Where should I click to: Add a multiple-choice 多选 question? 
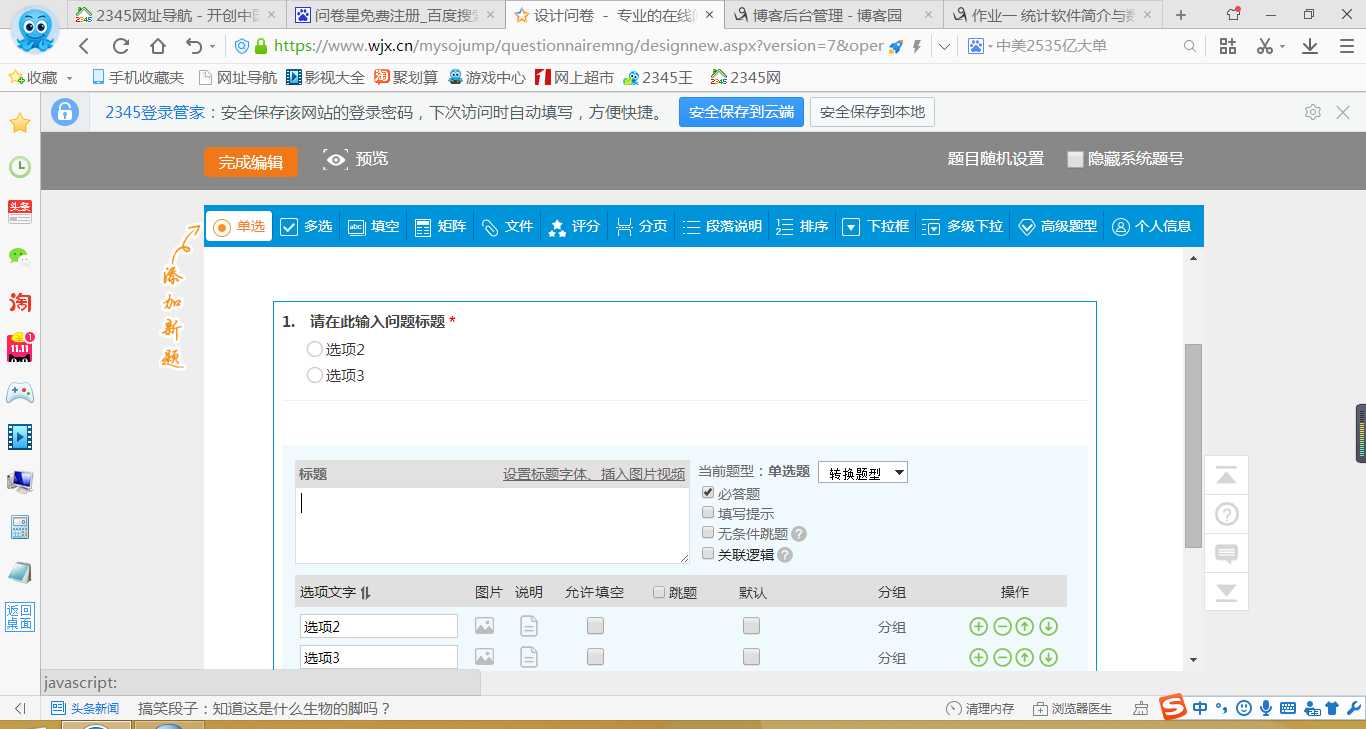coord(306,227)
